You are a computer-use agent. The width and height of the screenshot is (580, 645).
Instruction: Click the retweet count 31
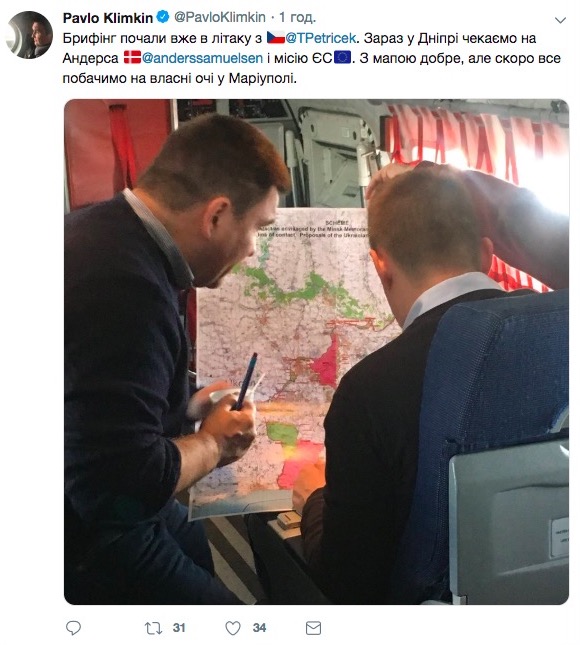point(179,628)
